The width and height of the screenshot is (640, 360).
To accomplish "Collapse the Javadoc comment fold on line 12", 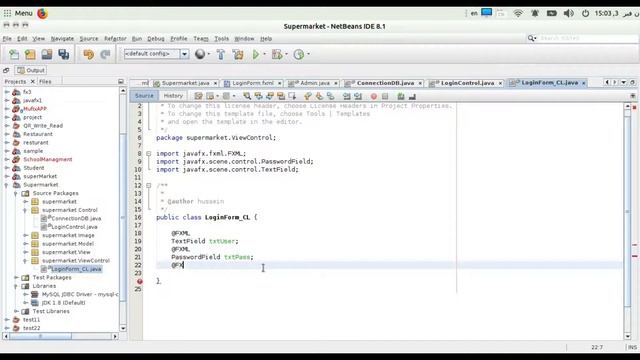I will [x=149, y=185].
